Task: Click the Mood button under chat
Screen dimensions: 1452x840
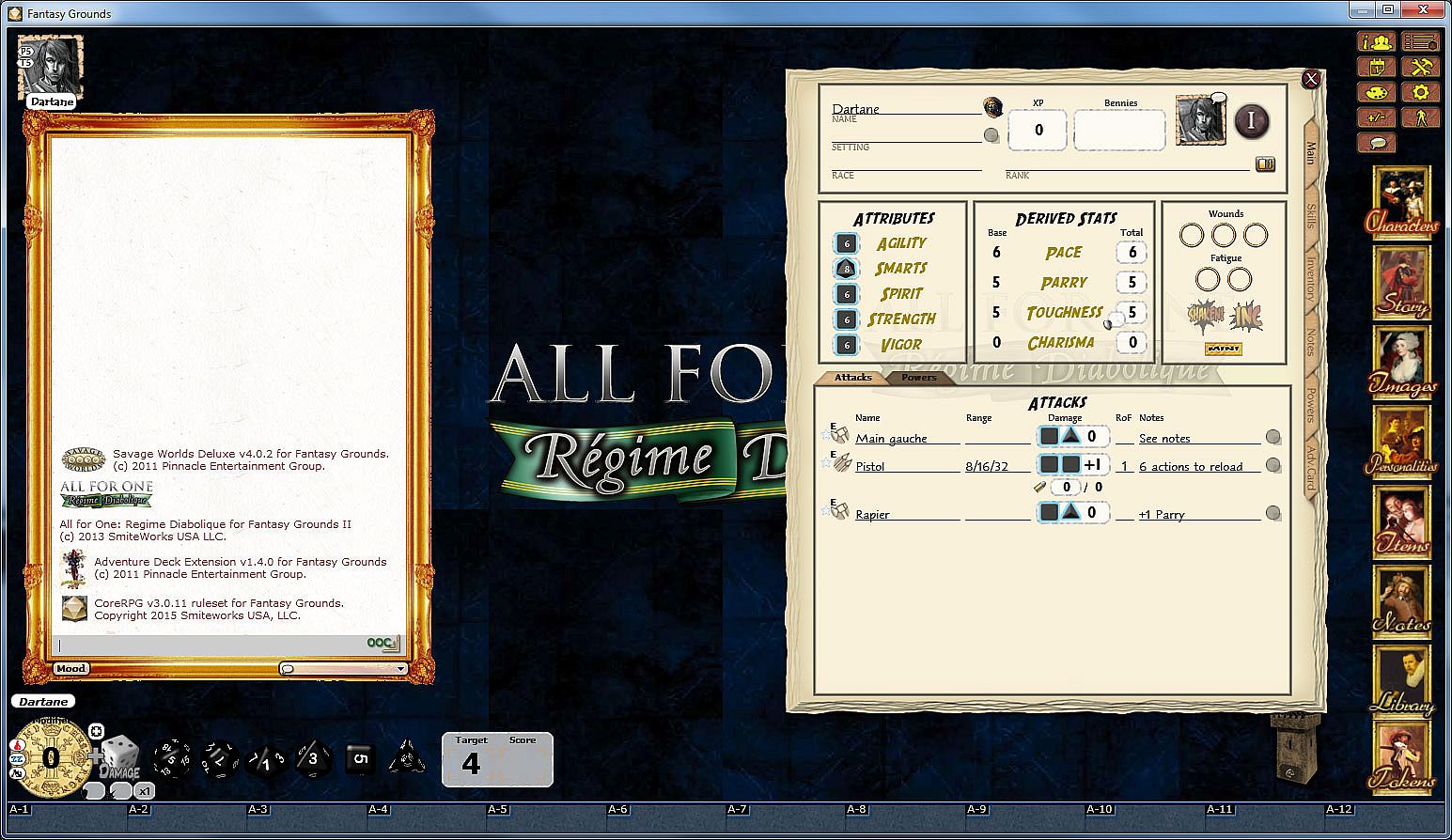Action: [x=70, y=669]
